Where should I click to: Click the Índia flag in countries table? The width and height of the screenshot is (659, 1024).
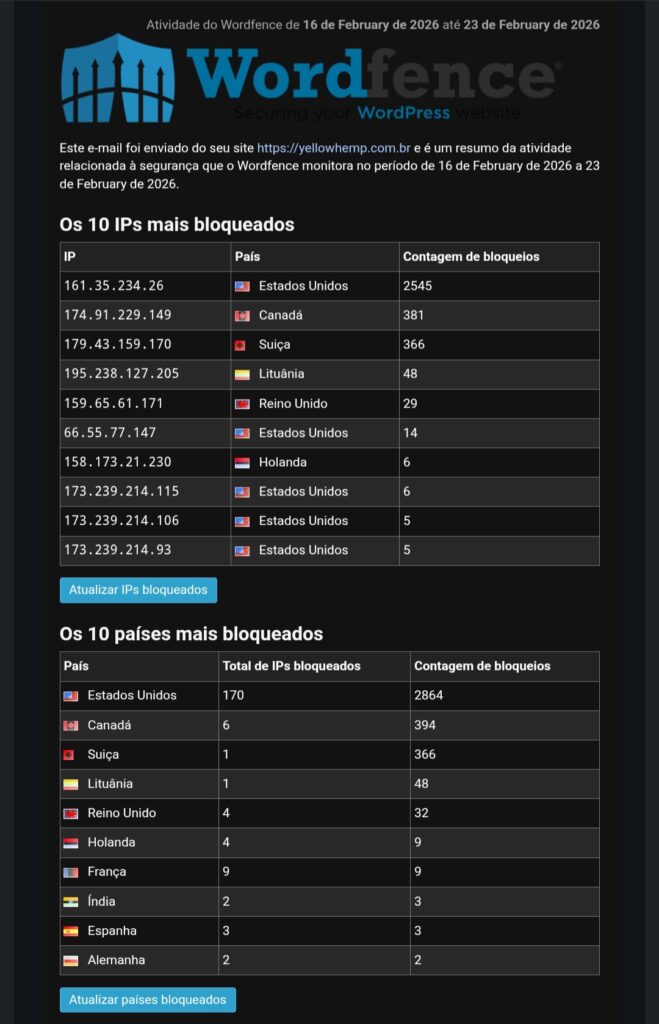click(x=70, y=902)
